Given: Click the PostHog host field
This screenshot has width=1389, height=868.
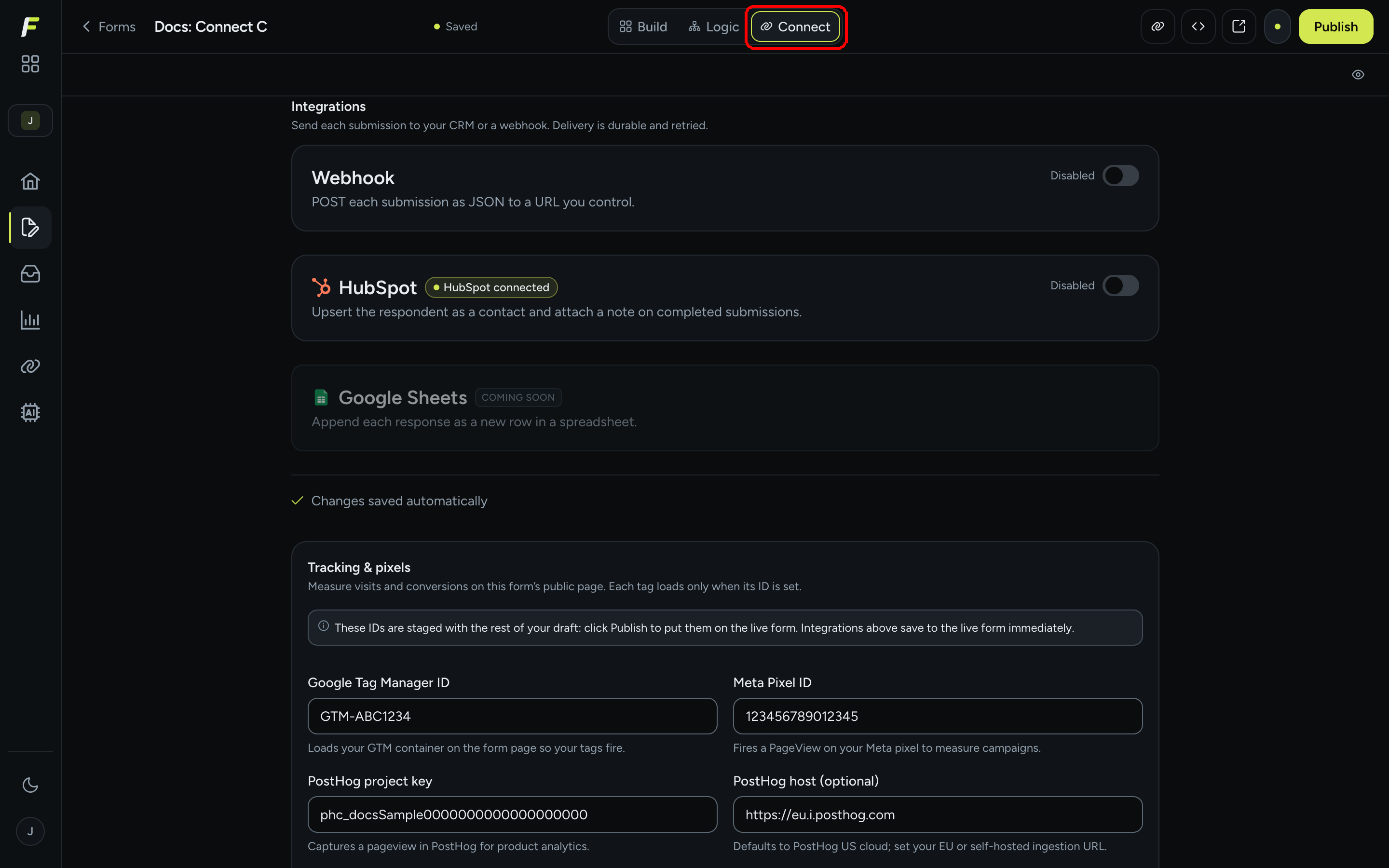Looking at the screenshot, I should point(937,814).
